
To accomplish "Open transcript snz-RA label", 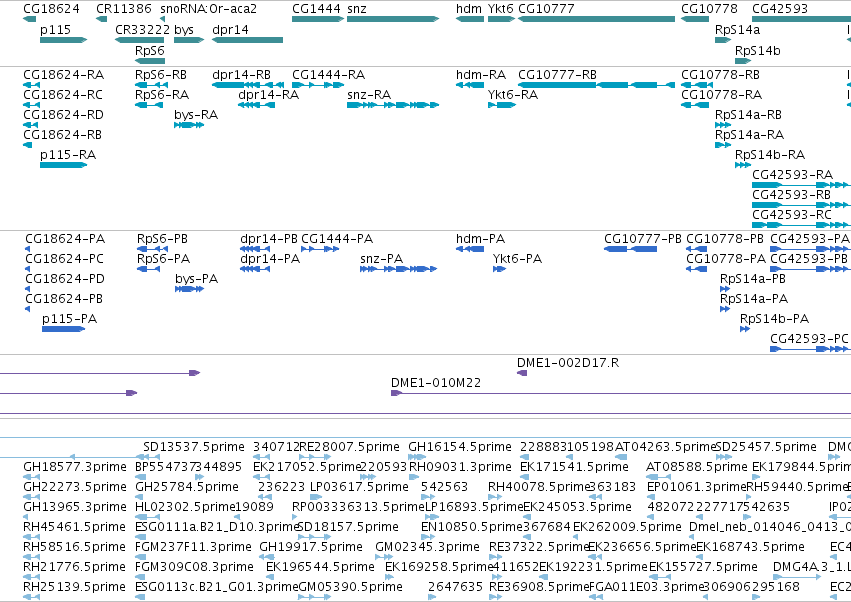I will (369, 94).
